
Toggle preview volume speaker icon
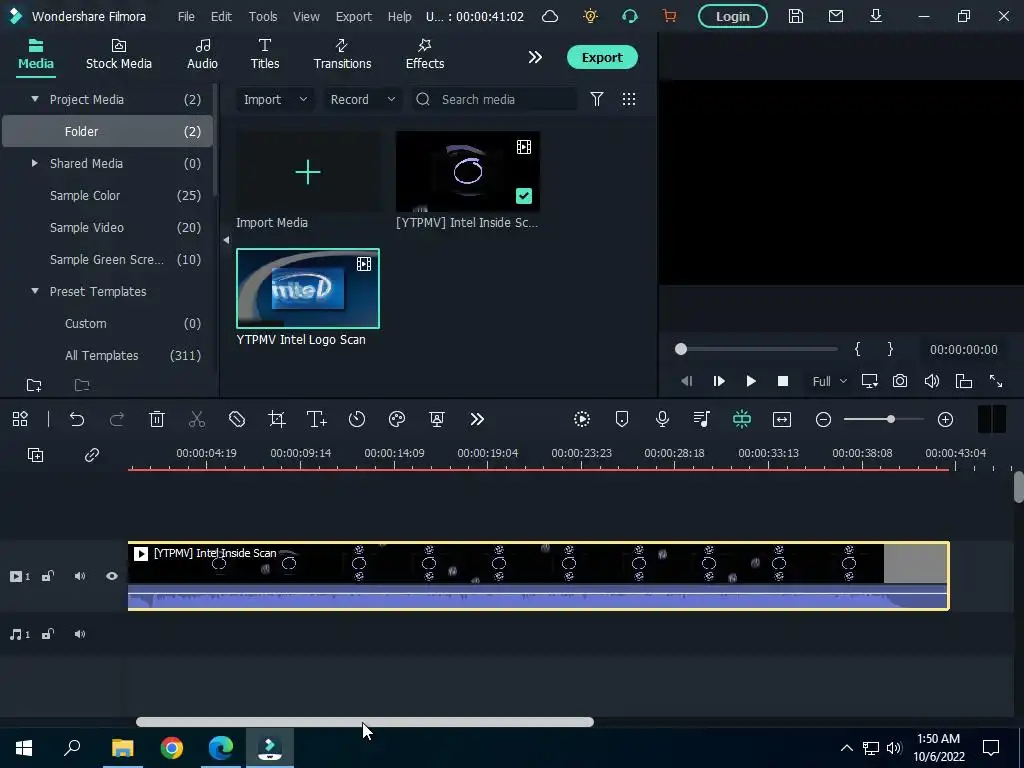coord(932,381)
